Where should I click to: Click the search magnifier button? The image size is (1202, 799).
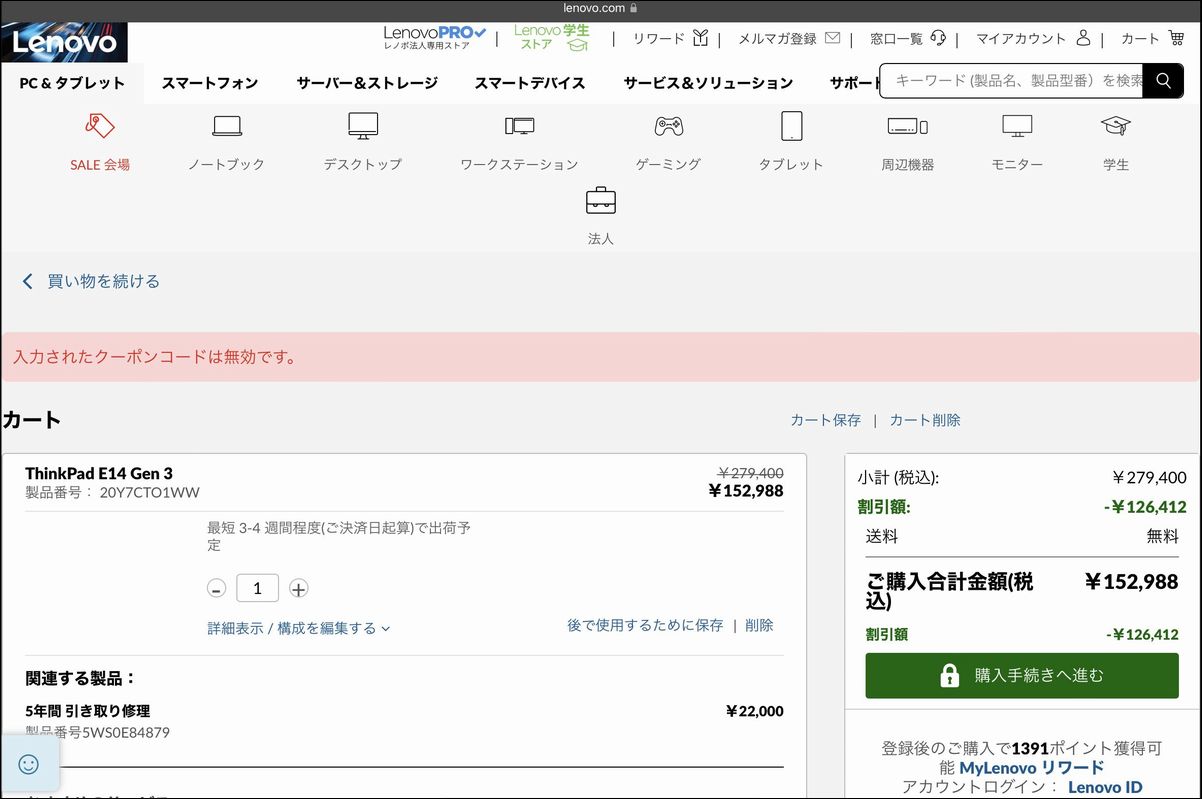click(x=1163, y=80)
